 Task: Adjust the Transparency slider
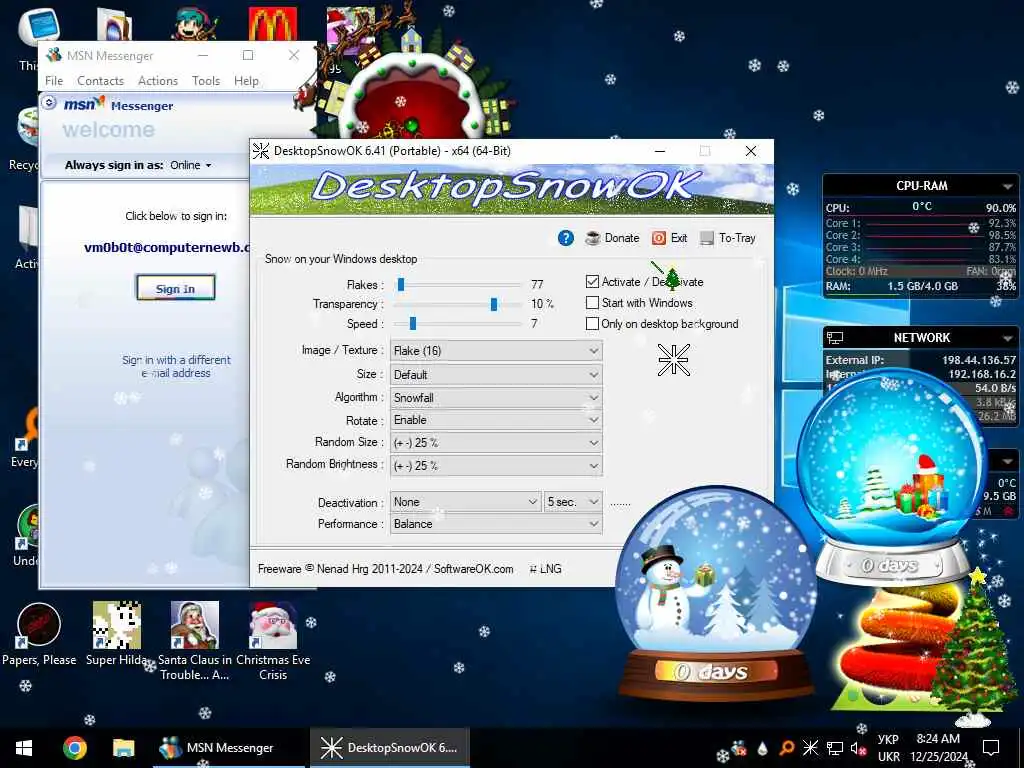click(x=494, y=304)
